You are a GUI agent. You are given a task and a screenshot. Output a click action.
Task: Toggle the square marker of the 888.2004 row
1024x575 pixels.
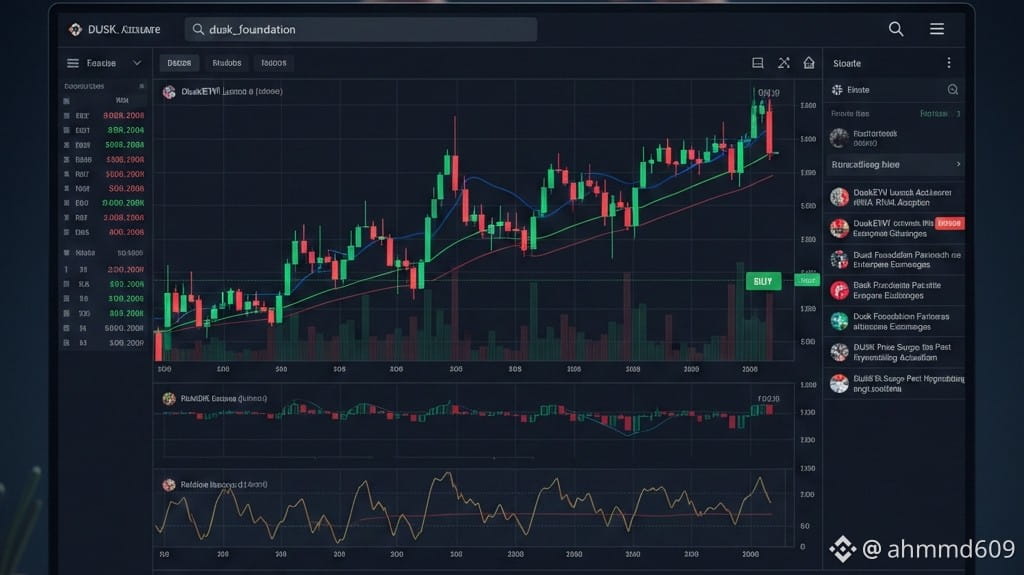click(67, 130)
